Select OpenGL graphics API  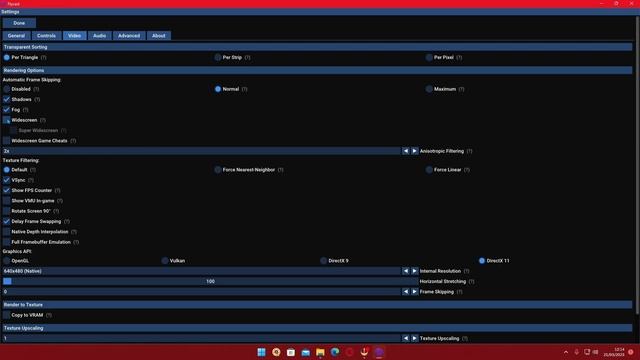7,261
